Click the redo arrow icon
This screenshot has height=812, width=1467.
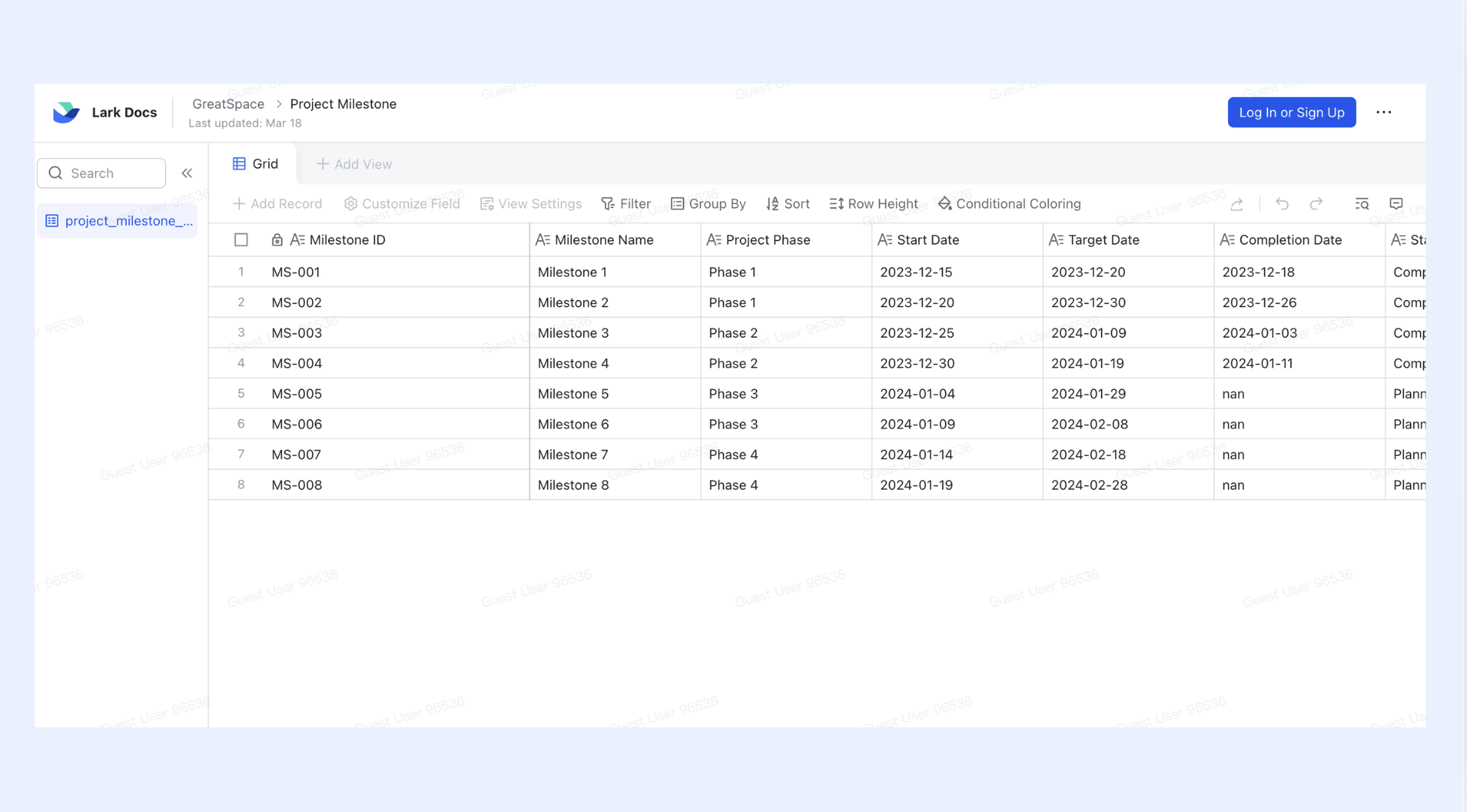pyautogui.click(x=1316, y=204)
